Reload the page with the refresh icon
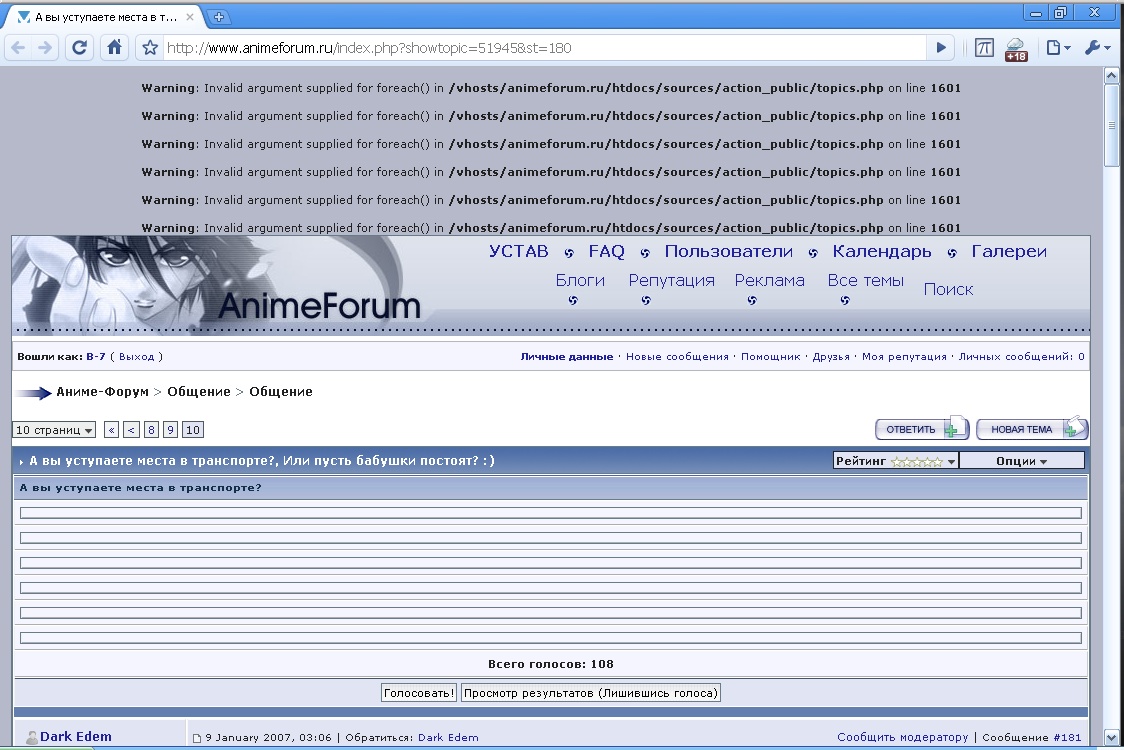Image resolution: width=1124 pixels, height=750 pixels. pos(80,47)
